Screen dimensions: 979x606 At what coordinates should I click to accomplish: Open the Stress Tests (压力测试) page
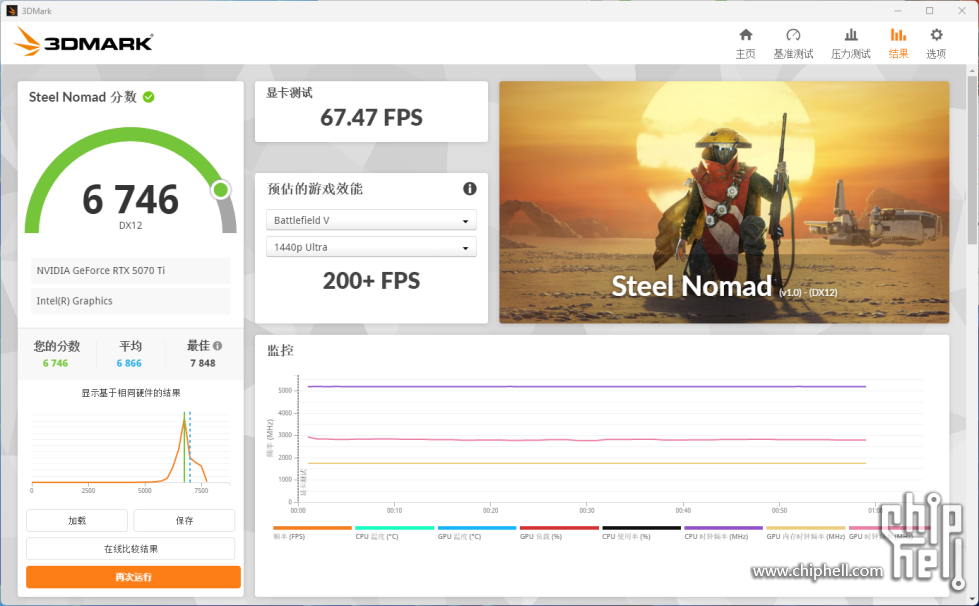[851, 43]
